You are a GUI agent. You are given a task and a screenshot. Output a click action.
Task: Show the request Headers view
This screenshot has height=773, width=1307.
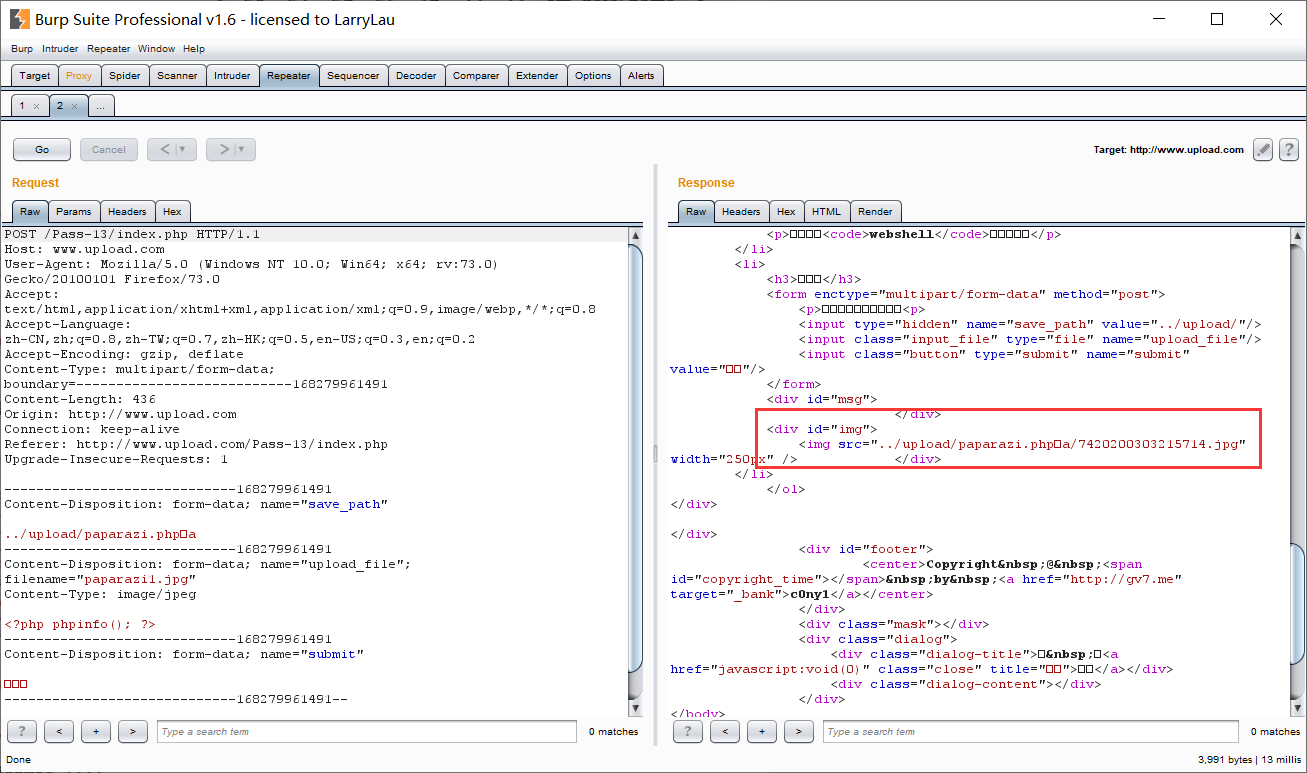coord(127,211)
